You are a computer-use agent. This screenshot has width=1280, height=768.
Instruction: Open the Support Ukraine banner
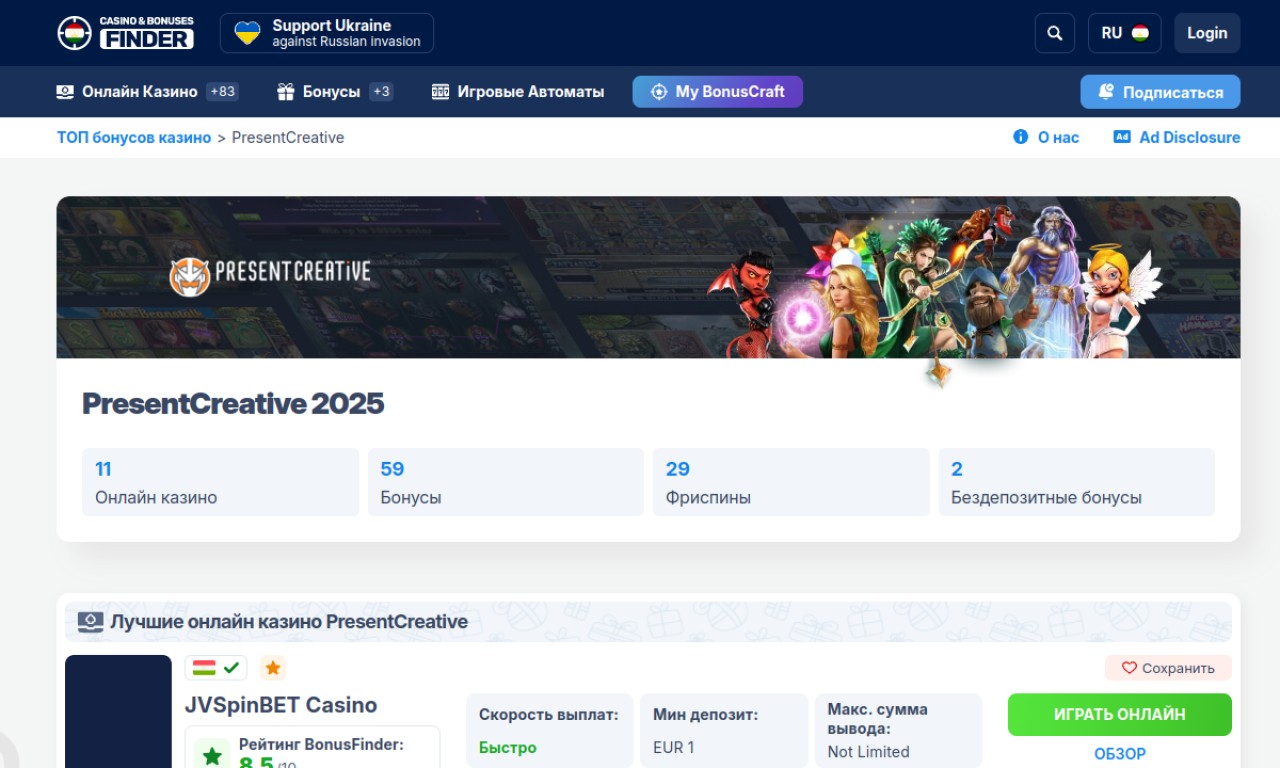coord(327,33)
